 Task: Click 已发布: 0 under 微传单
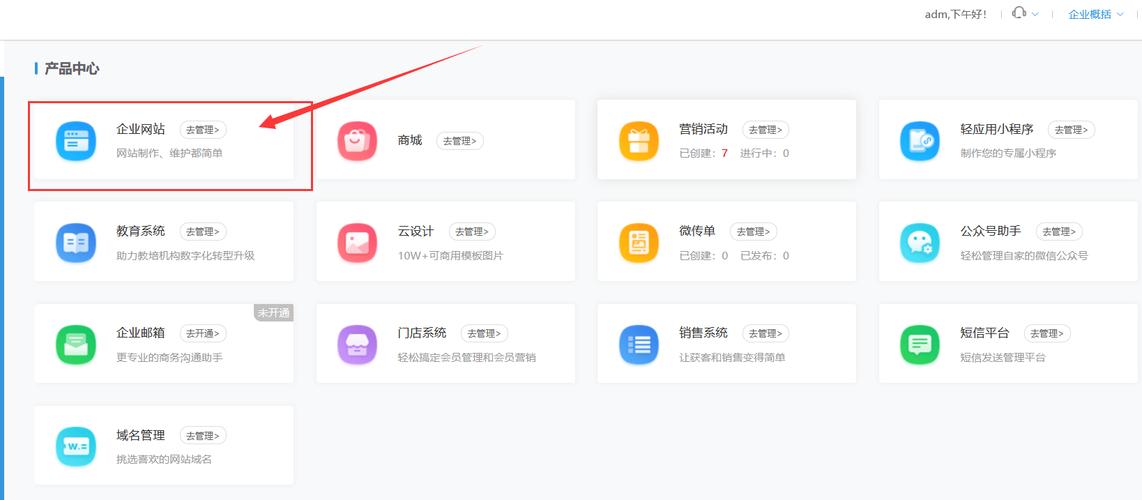click(765, 255)
